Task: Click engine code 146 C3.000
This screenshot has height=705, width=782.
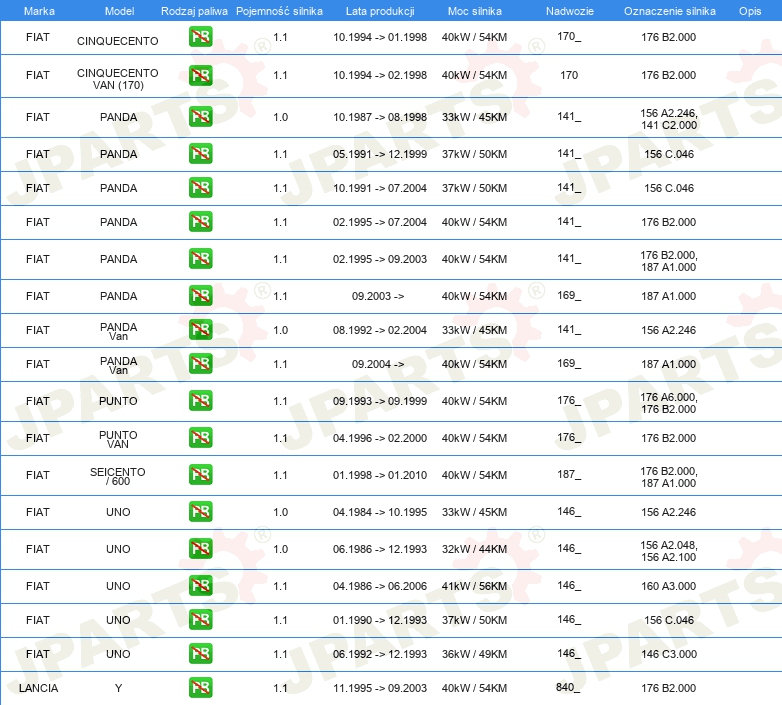Action: pos(669,654)
